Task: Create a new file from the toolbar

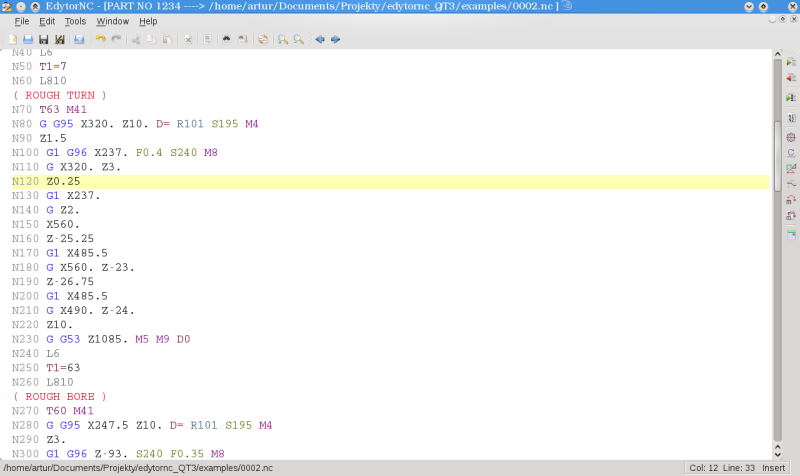Action: [13, 39]
